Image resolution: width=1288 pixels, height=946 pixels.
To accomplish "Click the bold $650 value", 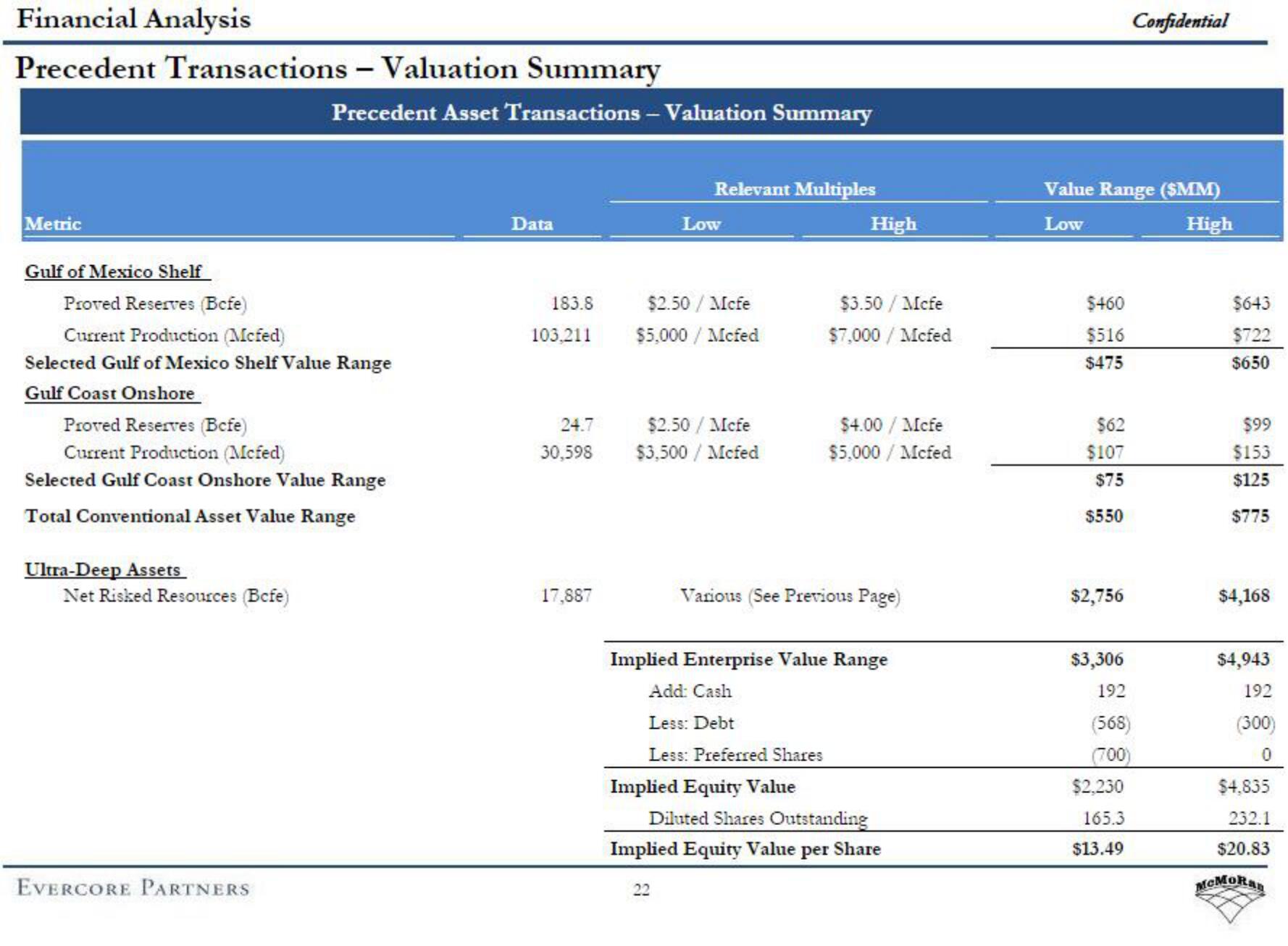I will click(1250, 363).
